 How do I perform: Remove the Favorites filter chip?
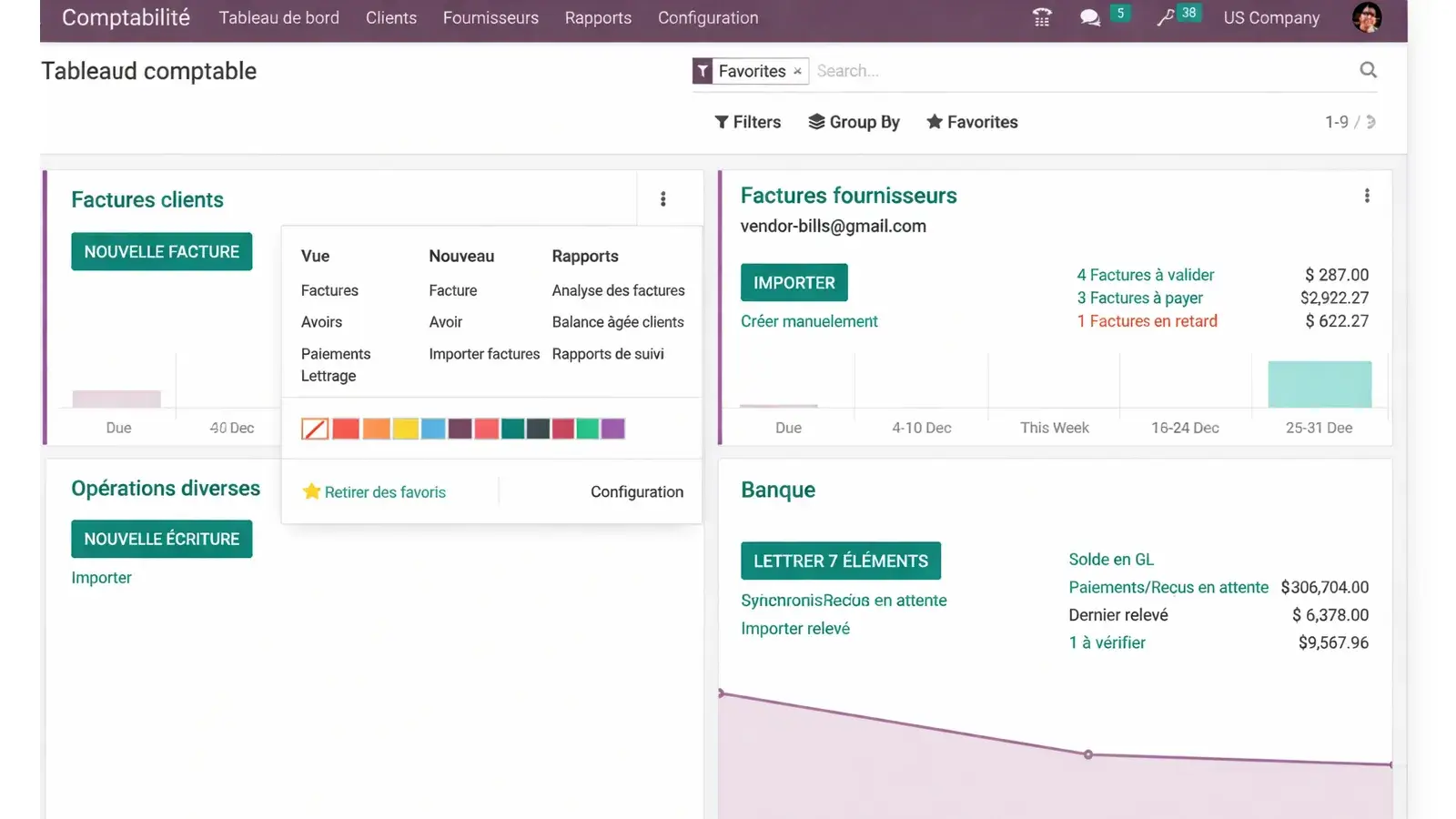[x=797, y=71]
